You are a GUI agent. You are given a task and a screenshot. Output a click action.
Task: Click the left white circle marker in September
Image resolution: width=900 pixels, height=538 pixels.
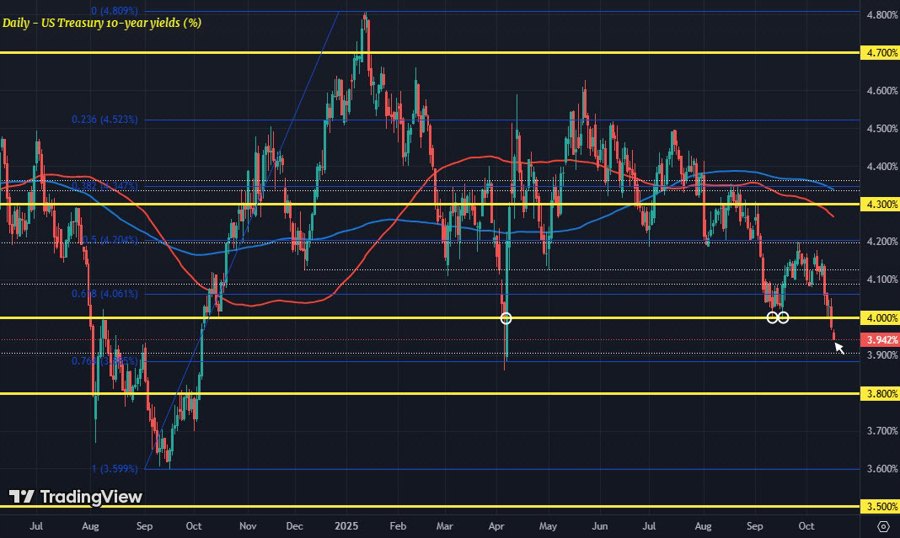pos(772,317)
